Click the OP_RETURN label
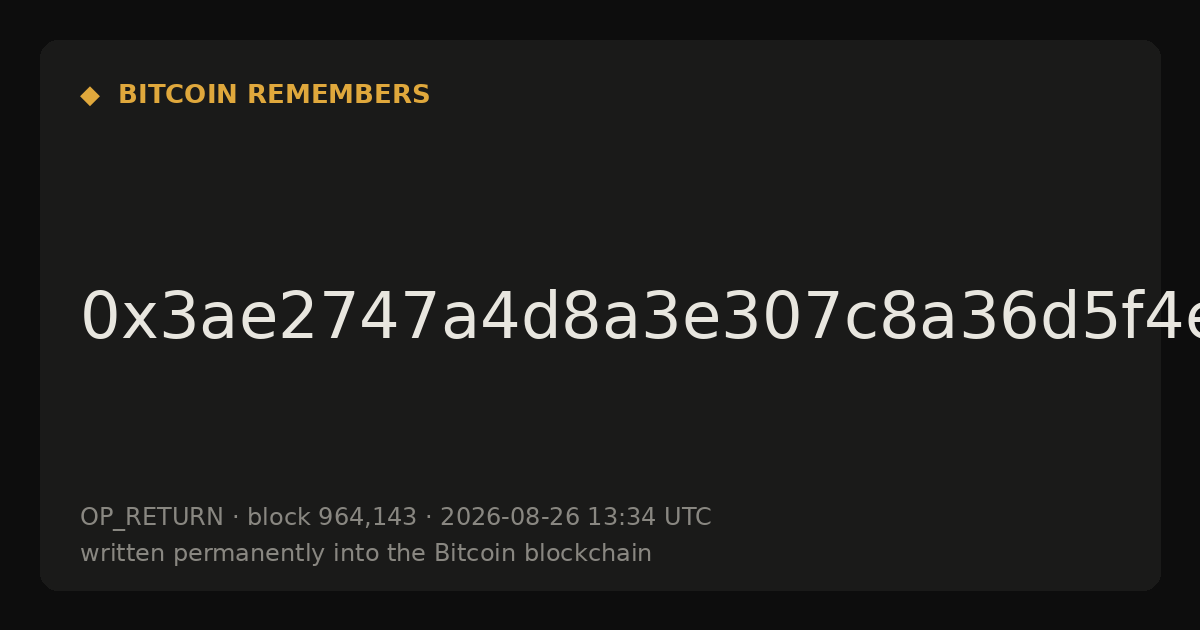1200x630 pixels. [x=151, y=518]
